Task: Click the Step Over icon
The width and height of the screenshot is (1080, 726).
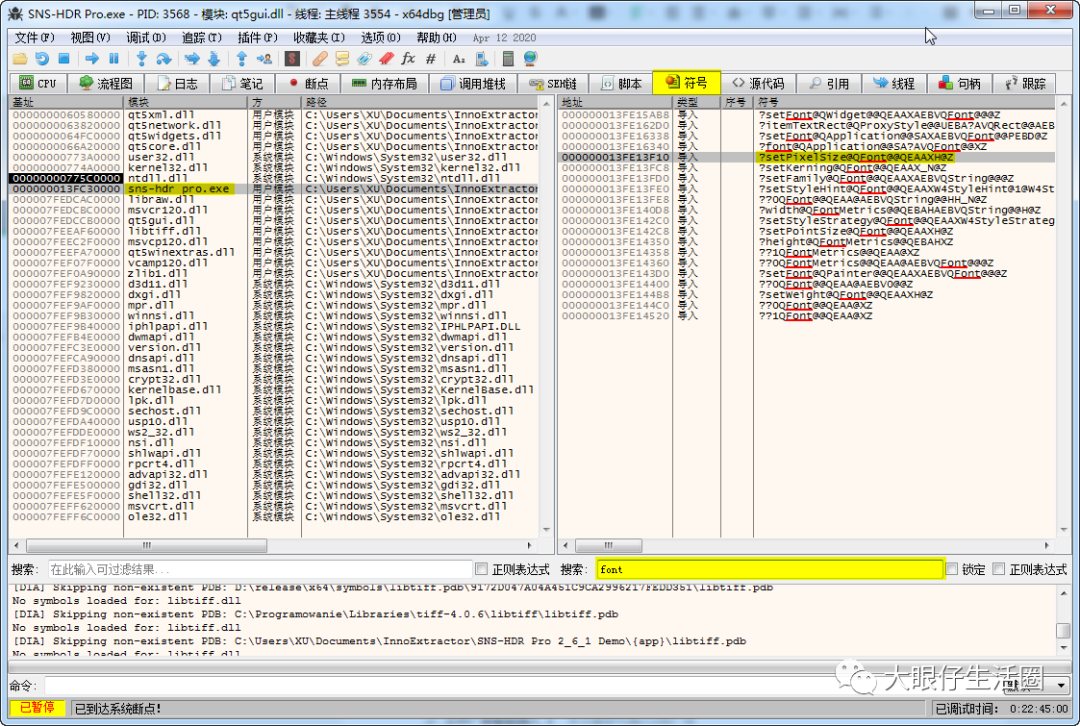Action: point(163,59)
